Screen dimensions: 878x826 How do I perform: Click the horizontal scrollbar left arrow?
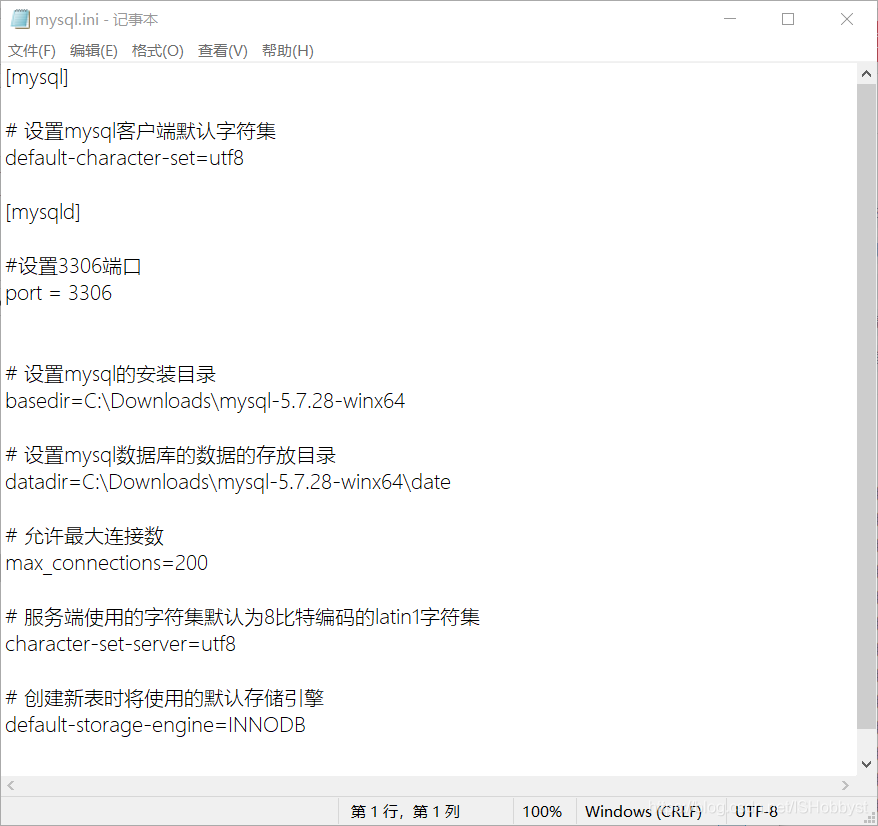(x=11, y=786)
